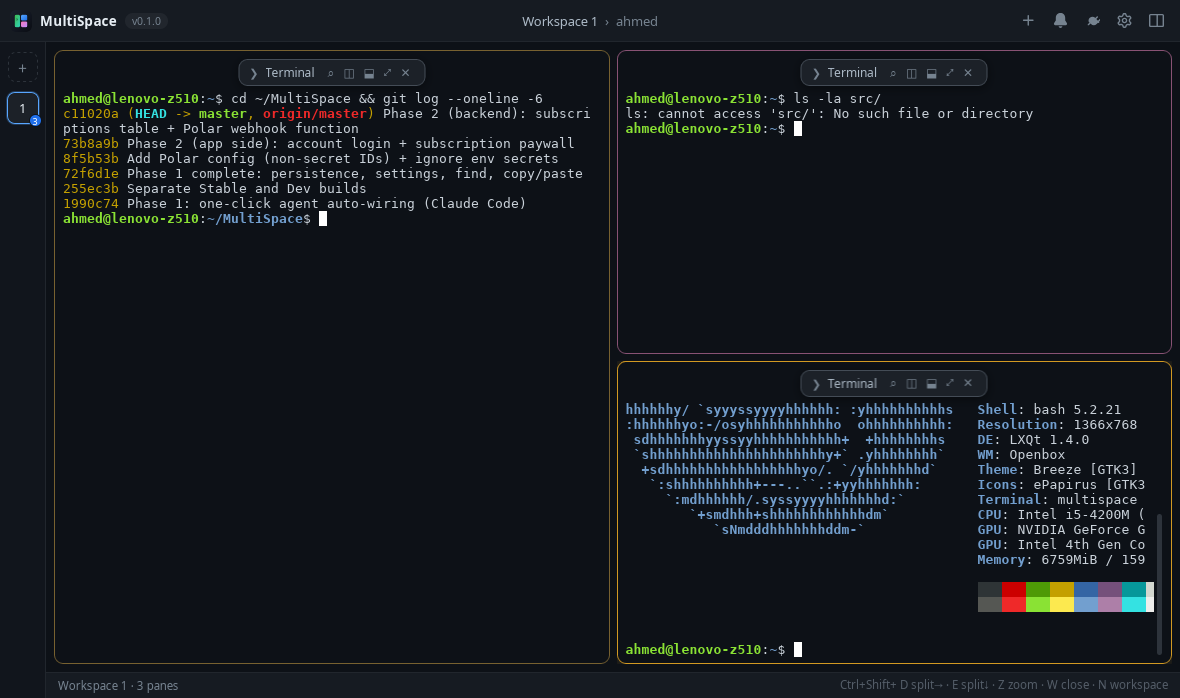Screen dimensions: 1180x698
Task: Click the ahmed breadcrumb item
Action: click(637, 21)
